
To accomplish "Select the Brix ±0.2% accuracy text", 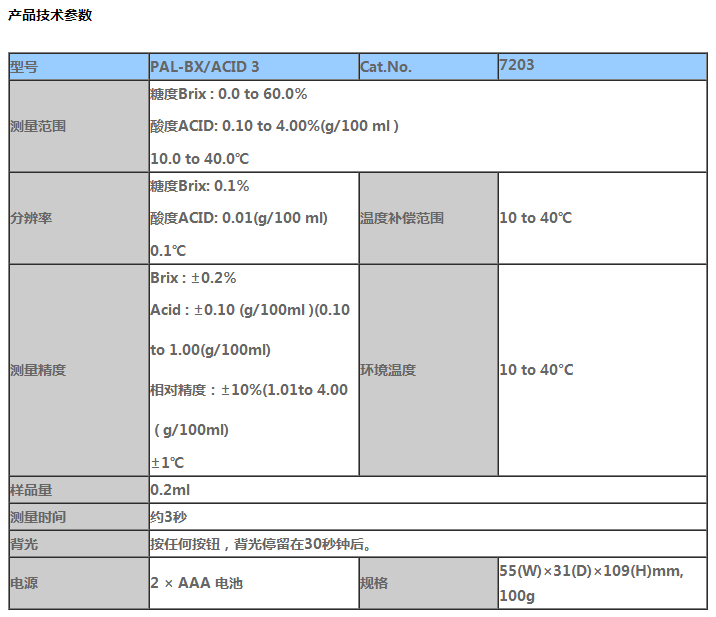I will pos(193,278).
